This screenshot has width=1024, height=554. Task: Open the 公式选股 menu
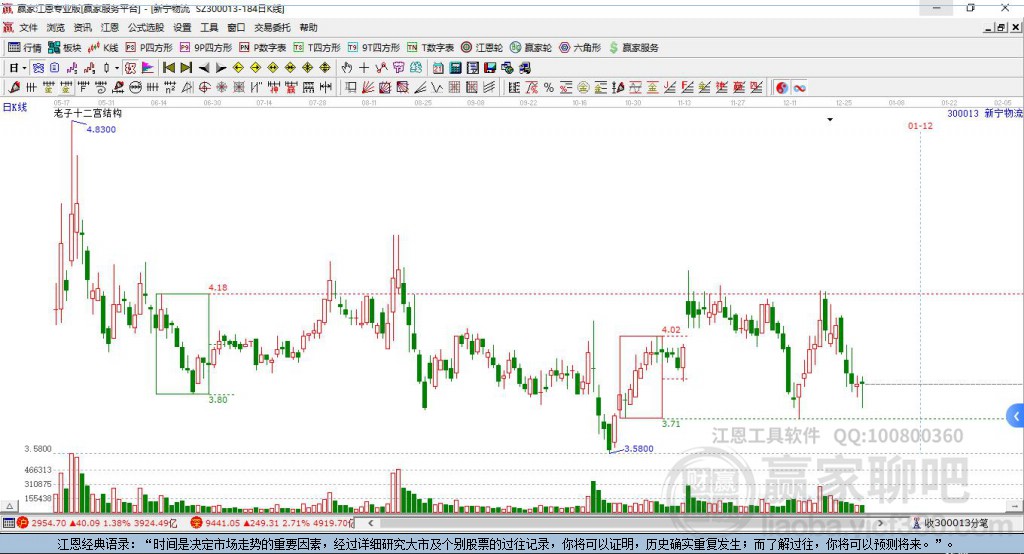point(146,27)
